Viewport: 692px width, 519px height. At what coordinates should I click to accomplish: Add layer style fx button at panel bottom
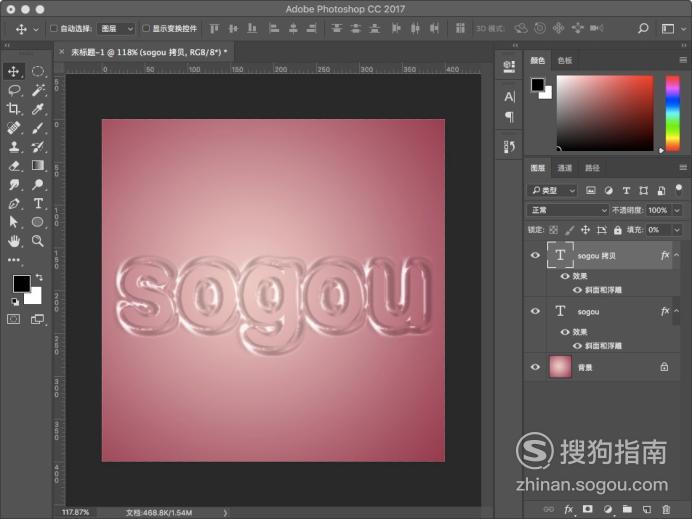pos(569,509)
